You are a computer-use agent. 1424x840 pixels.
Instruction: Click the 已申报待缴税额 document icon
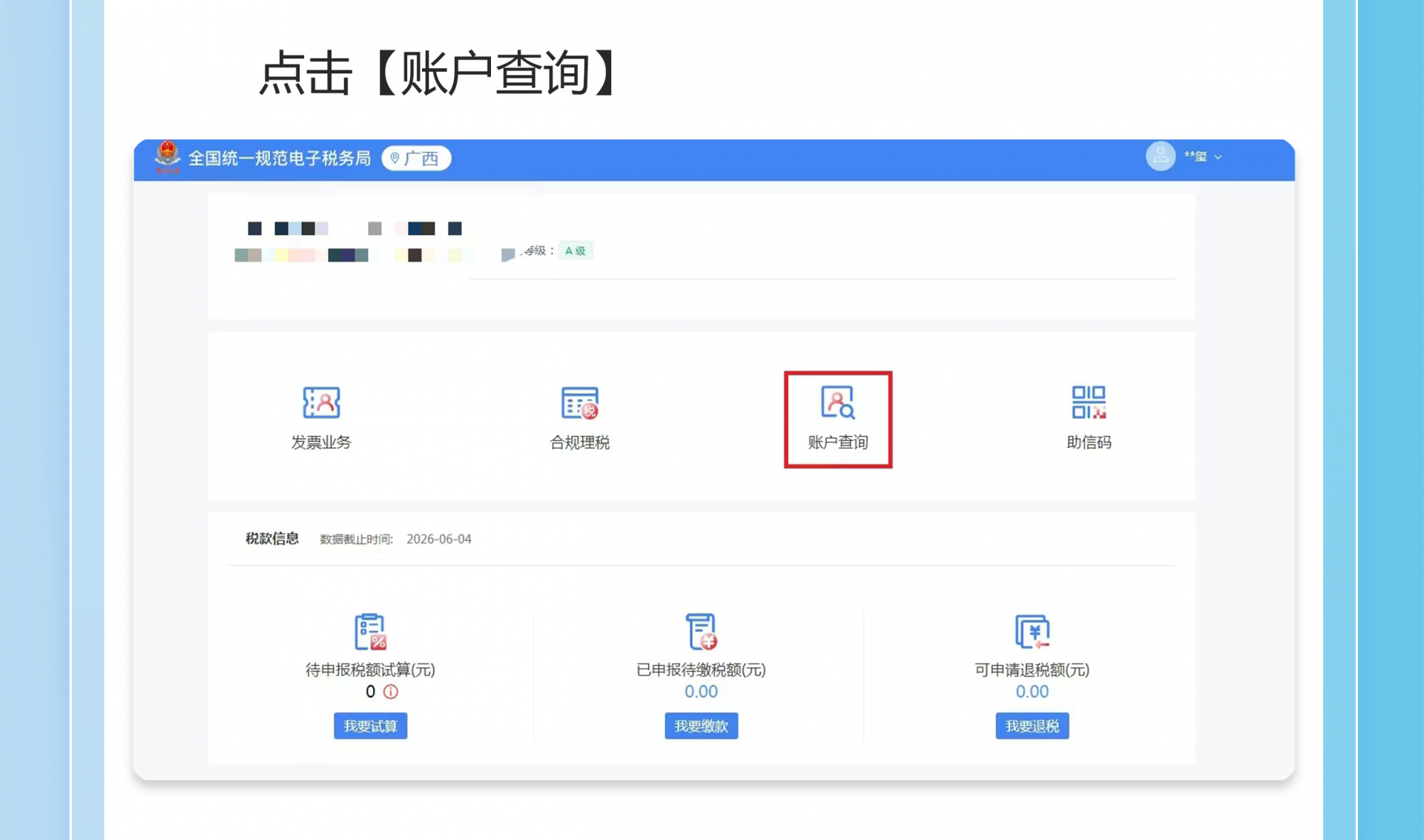701,632
